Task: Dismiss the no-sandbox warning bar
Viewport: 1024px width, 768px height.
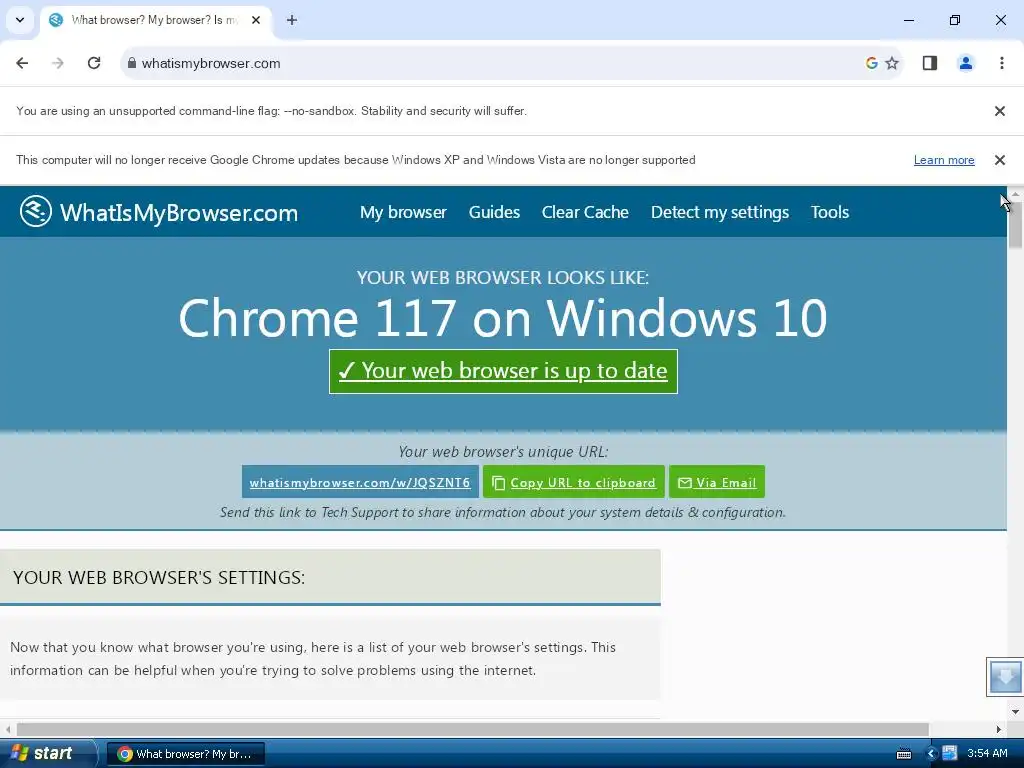Action: 1000,111
